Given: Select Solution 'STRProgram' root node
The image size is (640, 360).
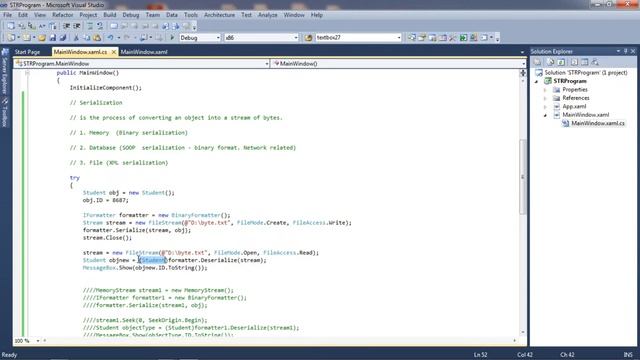Looking at the screenshot, I should [585, 73].
